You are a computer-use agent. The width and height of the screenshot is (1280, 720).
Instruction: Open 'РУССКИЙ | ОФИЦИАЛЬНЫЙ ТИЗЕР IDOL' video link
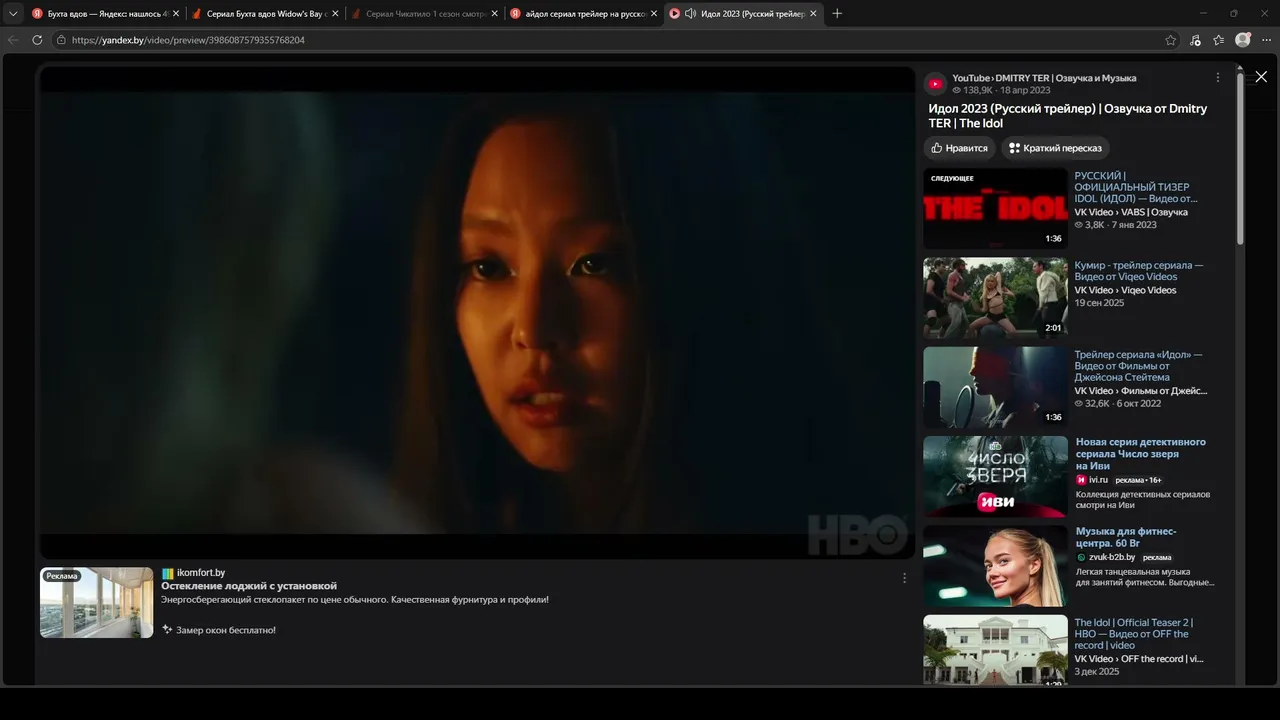(x=1136, y=187)
